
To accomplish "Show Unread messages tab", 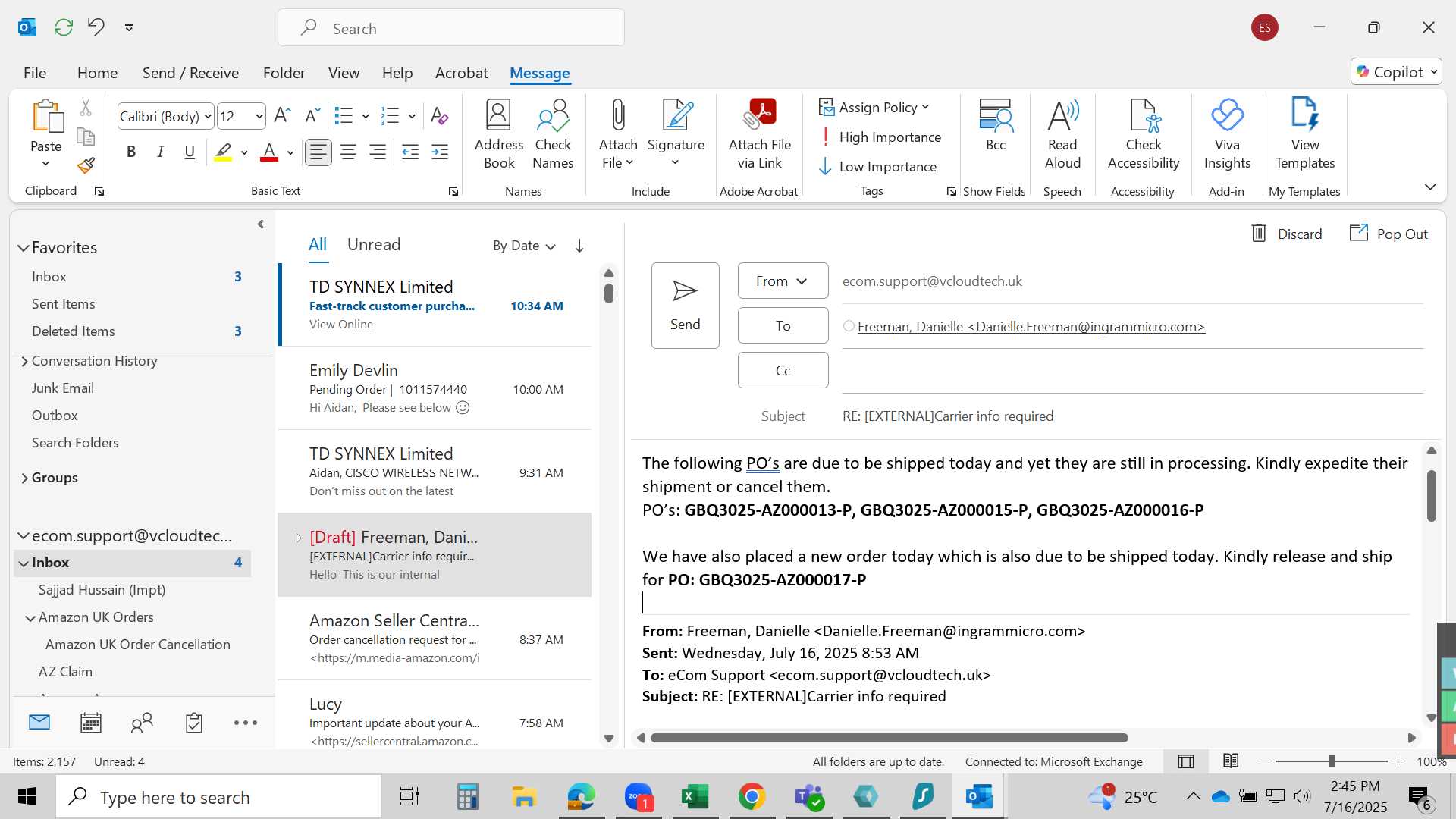I will tap(374, 245).
